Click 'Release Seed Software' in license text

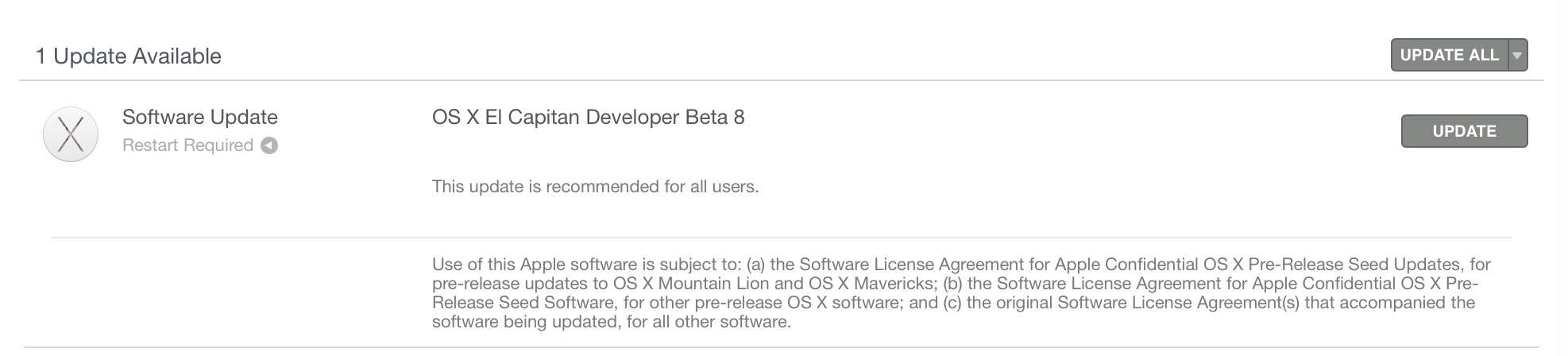click(x=522, y=303)
